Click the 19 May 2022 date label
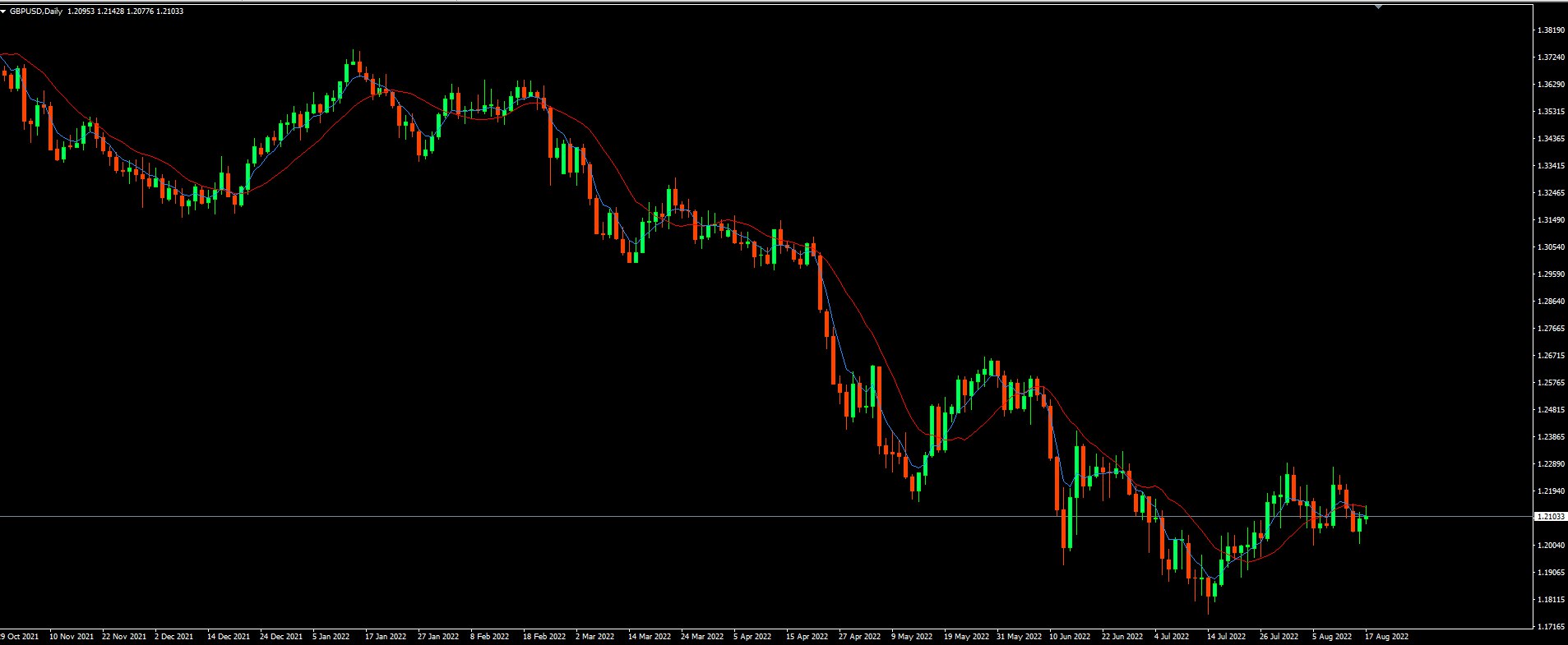This screenshot has width=1568, height=645. (966, 637)
